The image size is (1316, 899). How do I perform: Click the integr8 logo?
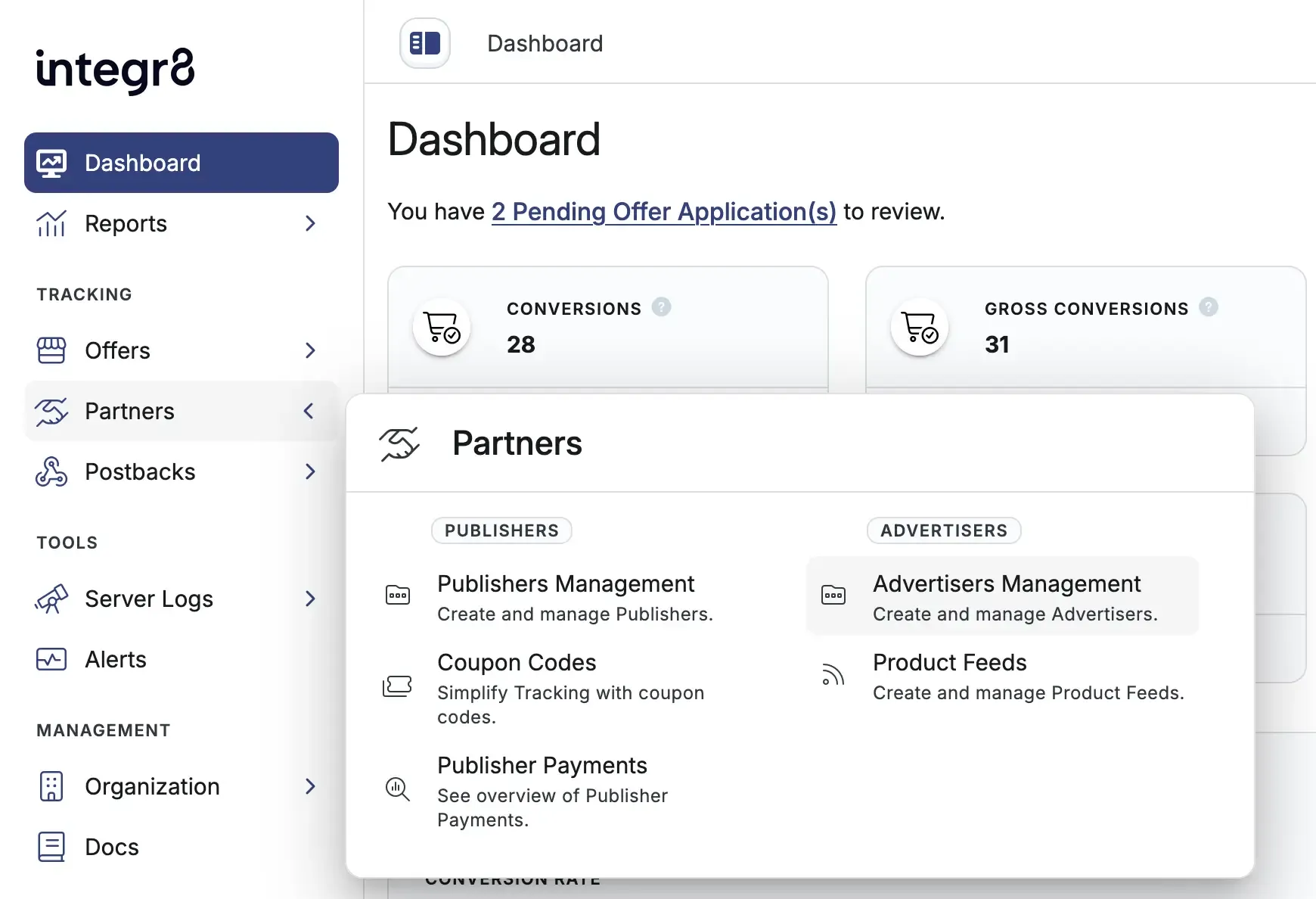tap(115, 70)
